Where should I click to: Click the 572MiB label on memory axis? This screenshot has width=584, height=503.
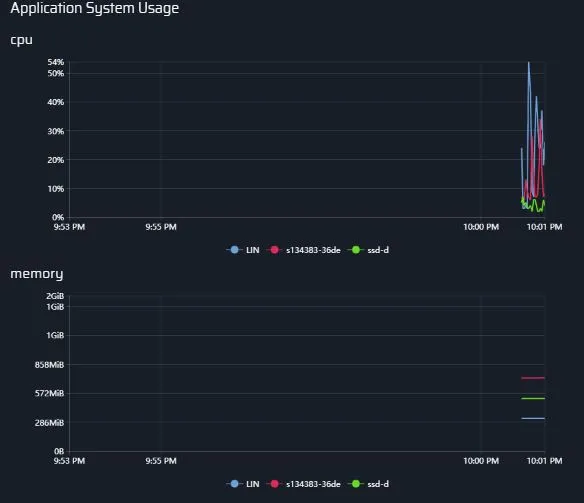coord(50,394)
